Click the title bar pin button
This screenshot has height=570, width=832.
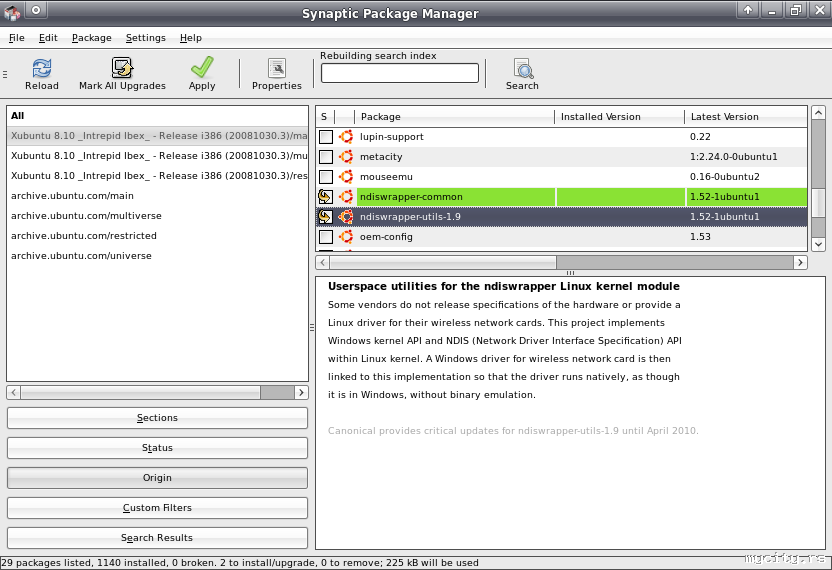pos(36,10)
